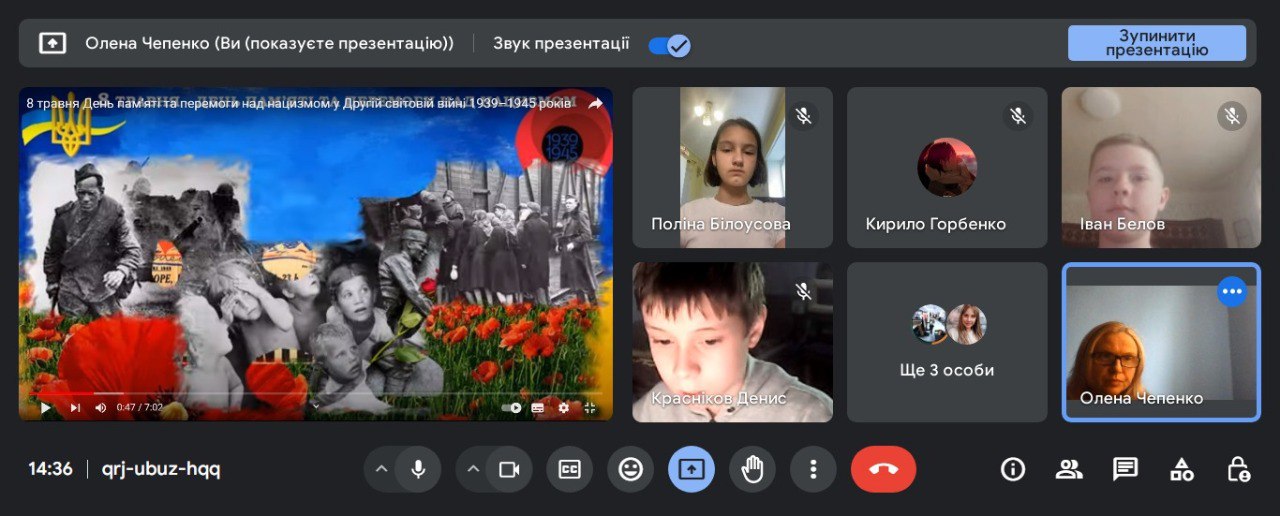The image size is (1280, 516).
Task: Toggle YouTube autoplay switch in video player
Action: (x=513, y=408)
